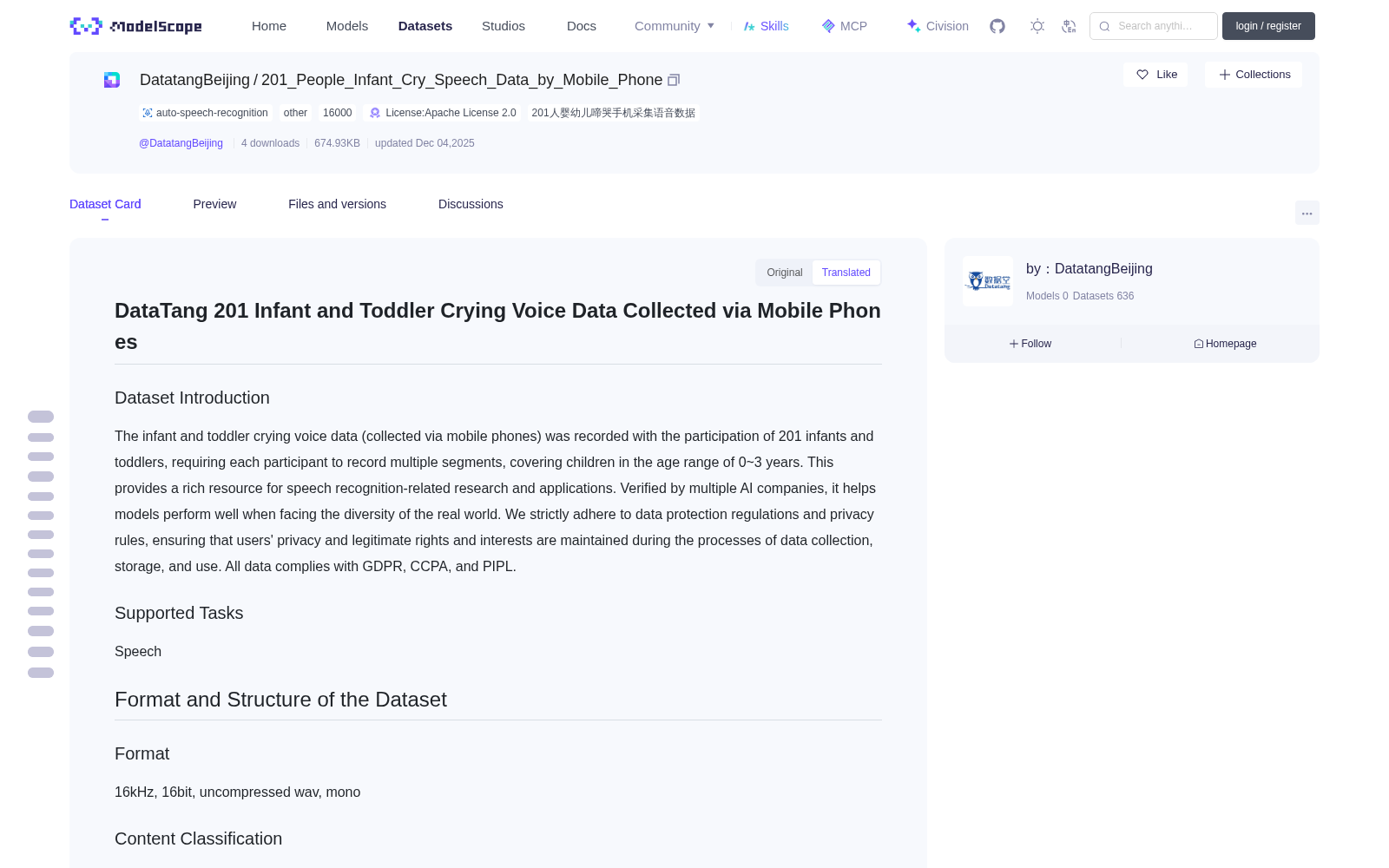Focus the search anything input field

(1154, 26)
